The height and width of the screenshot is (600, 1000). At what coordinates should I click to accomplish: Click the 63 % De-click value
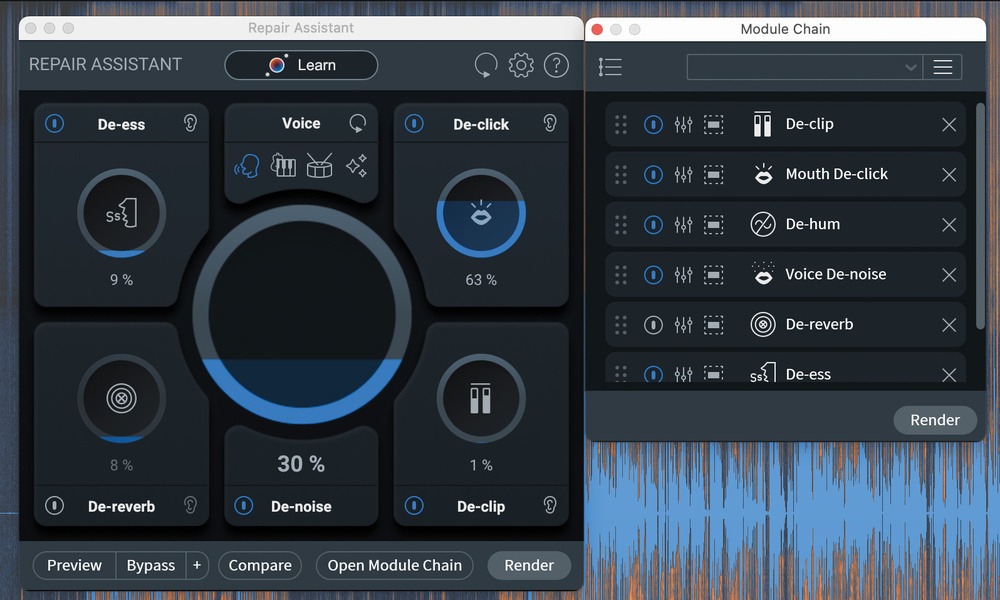tap(481, 280)
